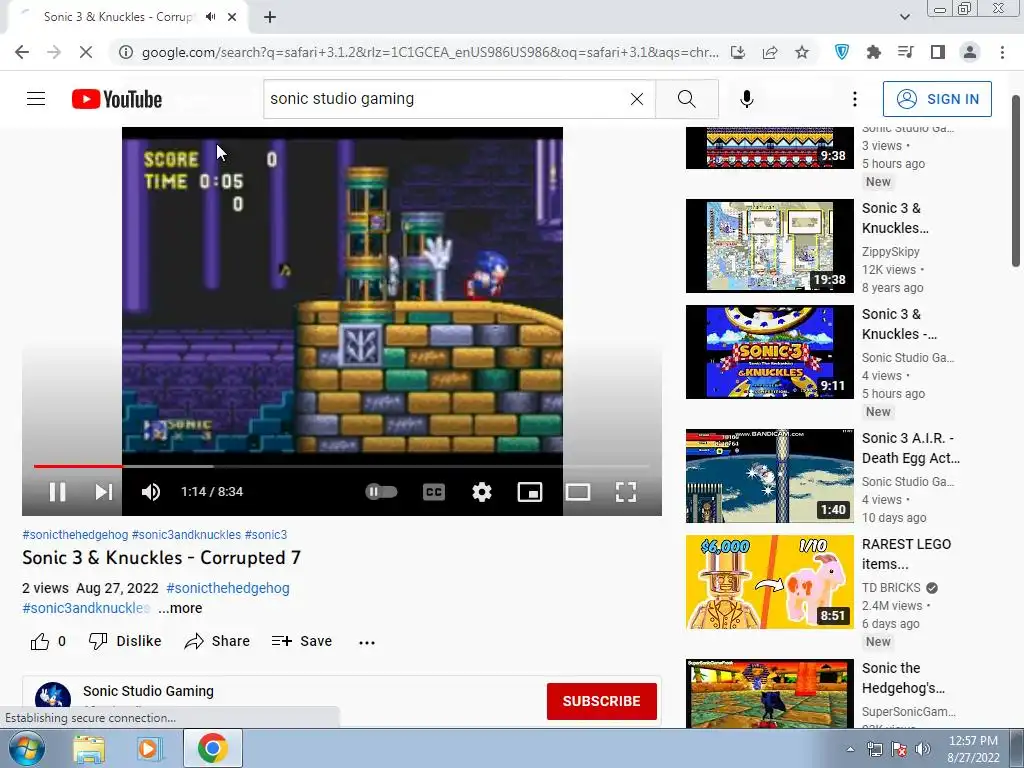
Task: Switch to the Chrome taskbar button
Action: pyautogui.click(x=212, y=748)
